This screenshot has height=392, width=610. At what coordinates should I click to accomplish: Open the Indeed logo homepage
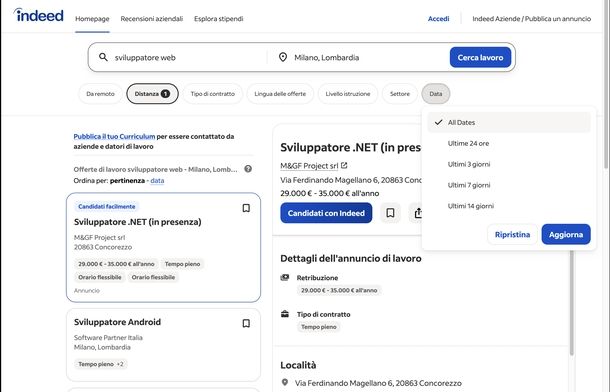[39, 16]
